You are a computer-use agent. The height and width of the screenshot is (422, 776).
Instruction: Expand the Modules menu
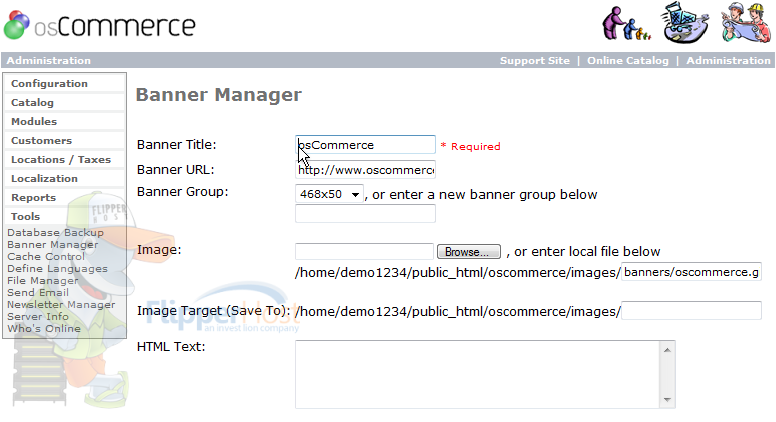click(64, 121)
